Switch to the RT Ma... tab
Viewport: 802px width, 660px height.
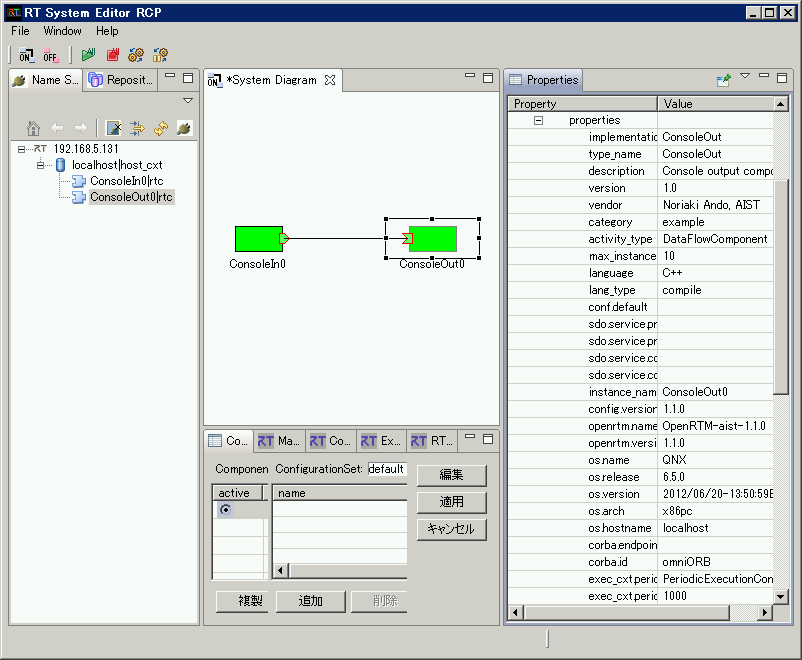tap(279, 441)
